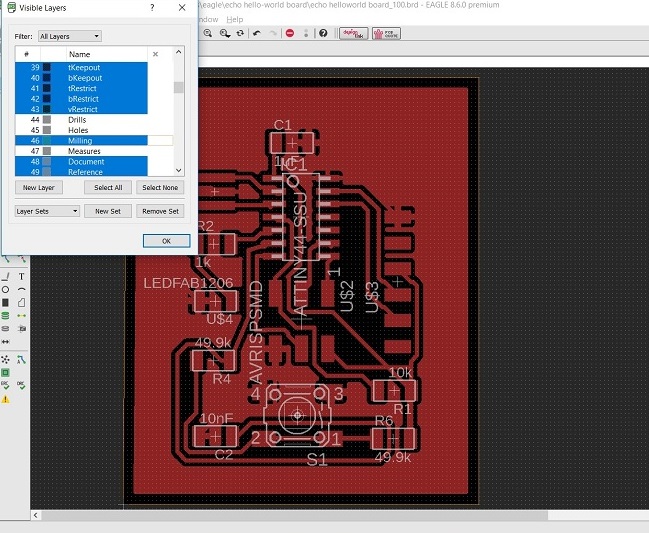This screenshot has width=649, height=533.
Task: Select the Dimension tool
Action: [6, 342]
